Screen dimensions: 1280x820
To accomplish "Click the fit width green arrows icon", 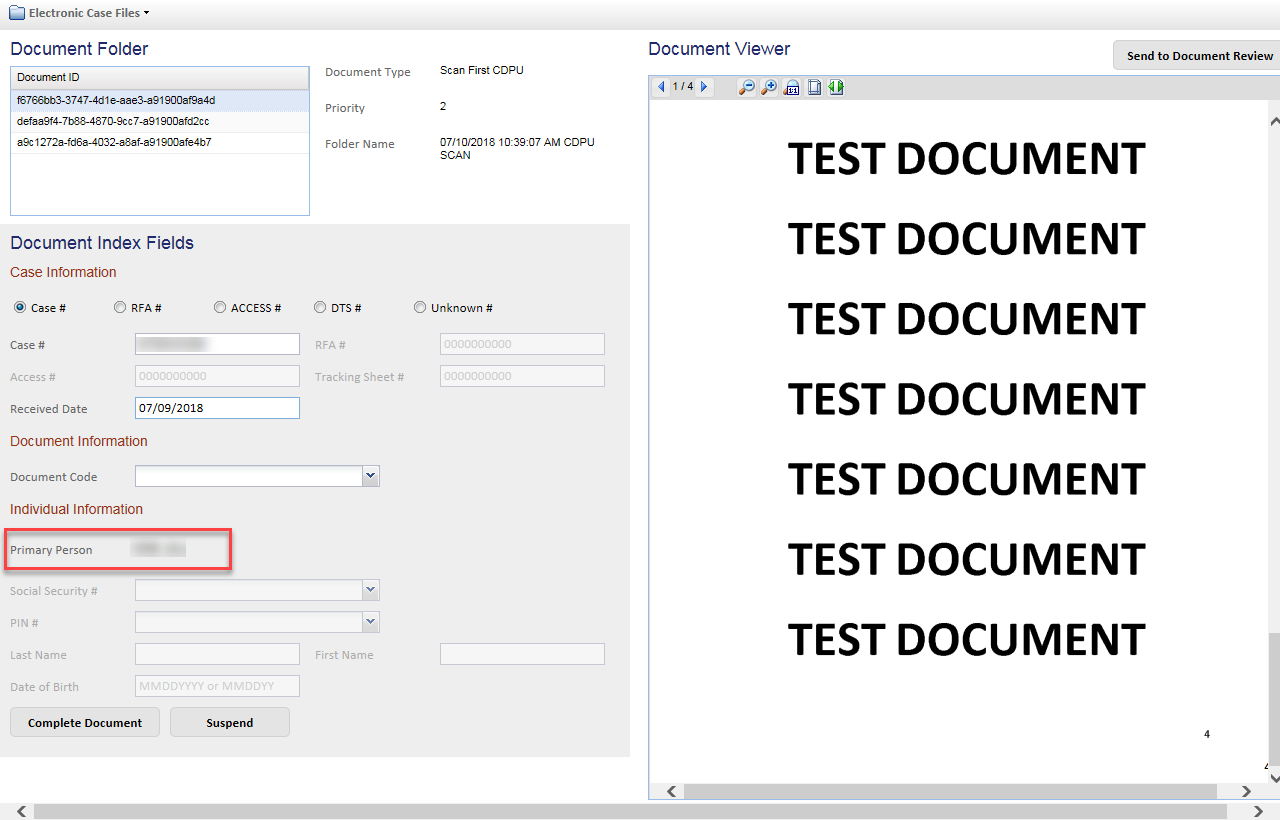I will click(836, 87).
